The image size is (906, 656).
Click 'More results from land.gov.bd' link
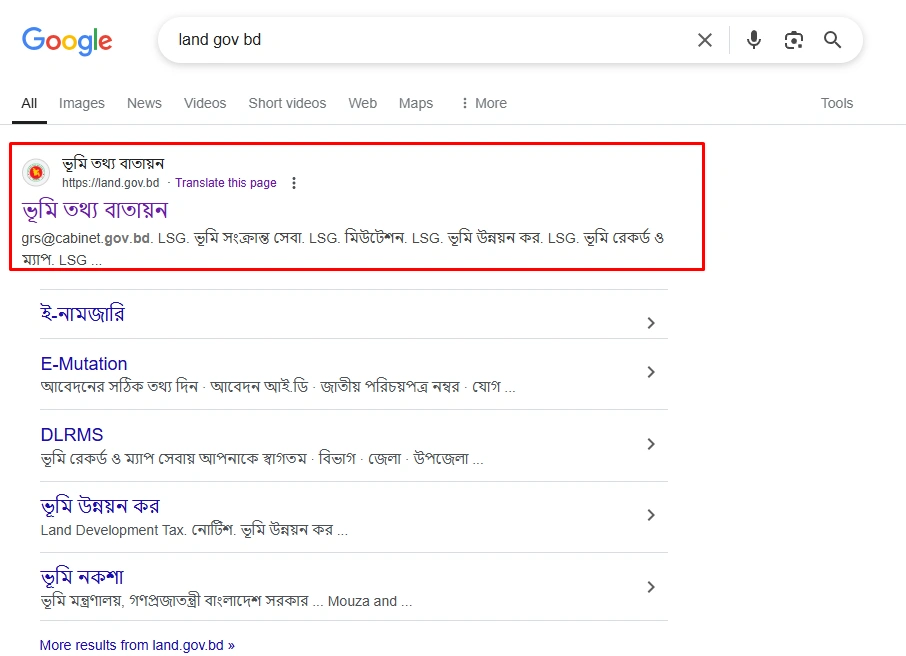pyautogui.click(x=137, y=645)
